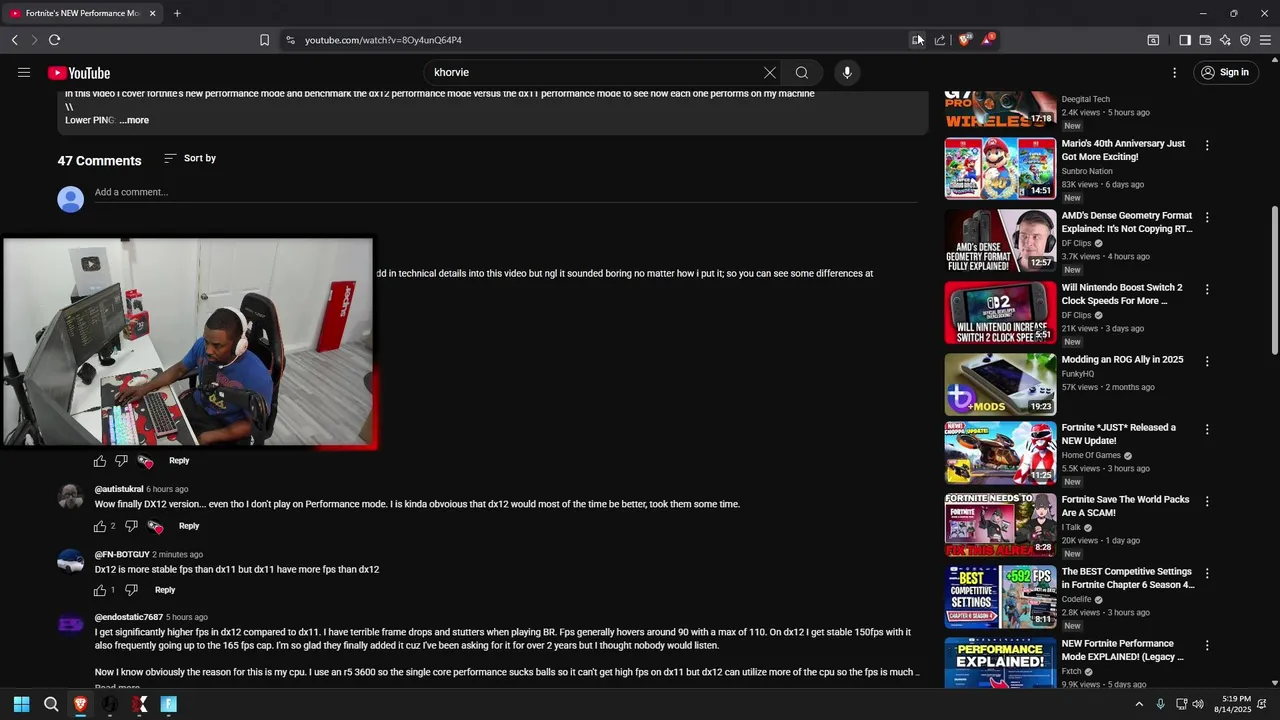The image size is (1280, 720).
Task: Start voice search with the microphone
Action: click(847, 72)
